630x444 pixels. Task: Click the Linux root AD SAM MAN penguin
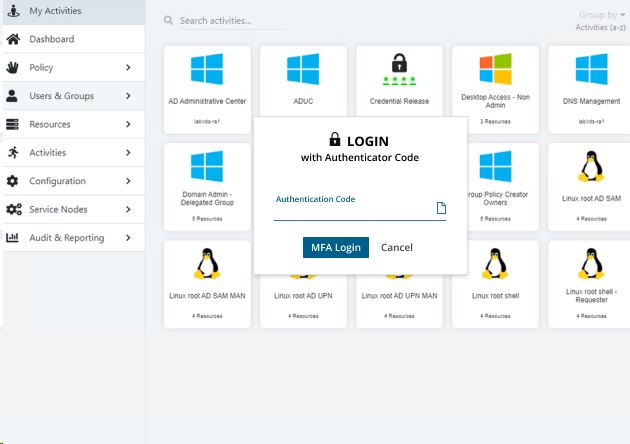coord(207,264)
